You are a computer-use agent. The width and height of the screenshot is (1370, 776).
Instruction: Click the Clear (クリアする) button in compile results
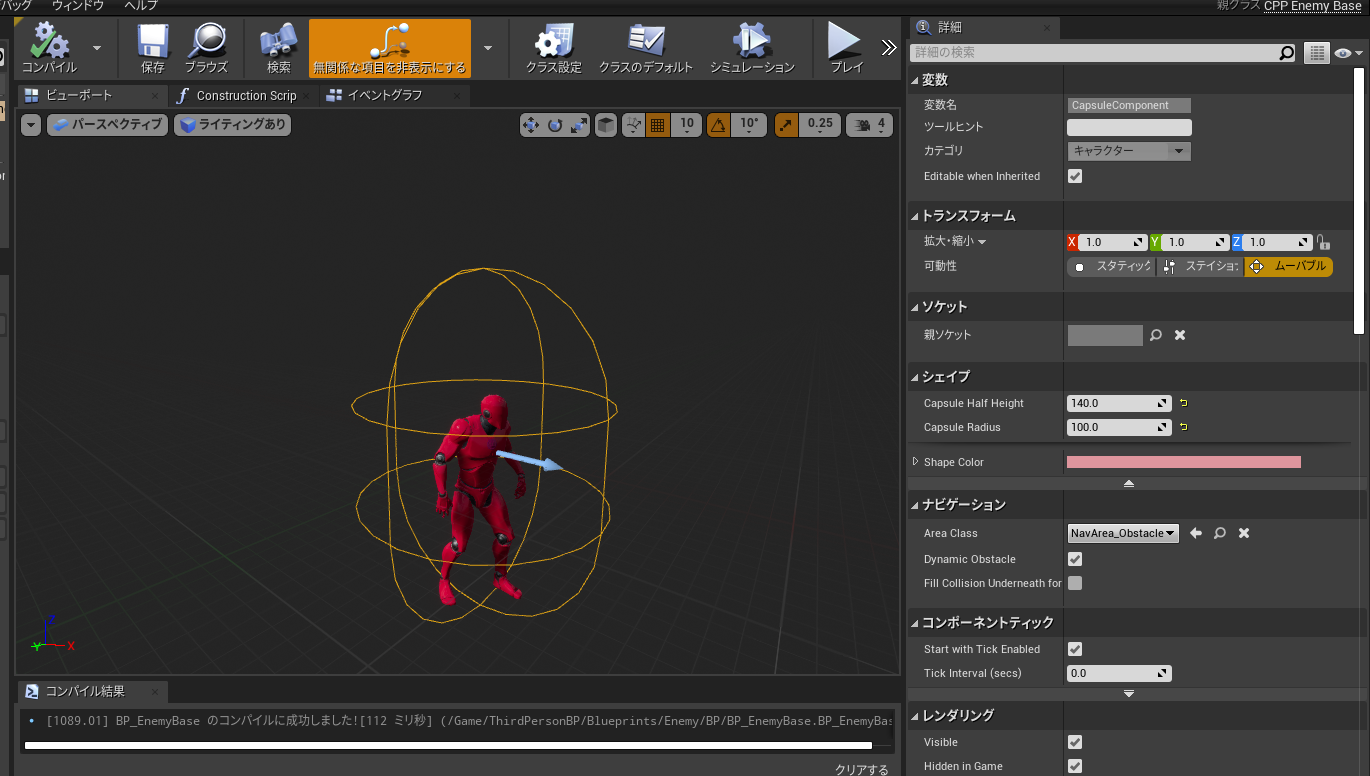[861, 769]
